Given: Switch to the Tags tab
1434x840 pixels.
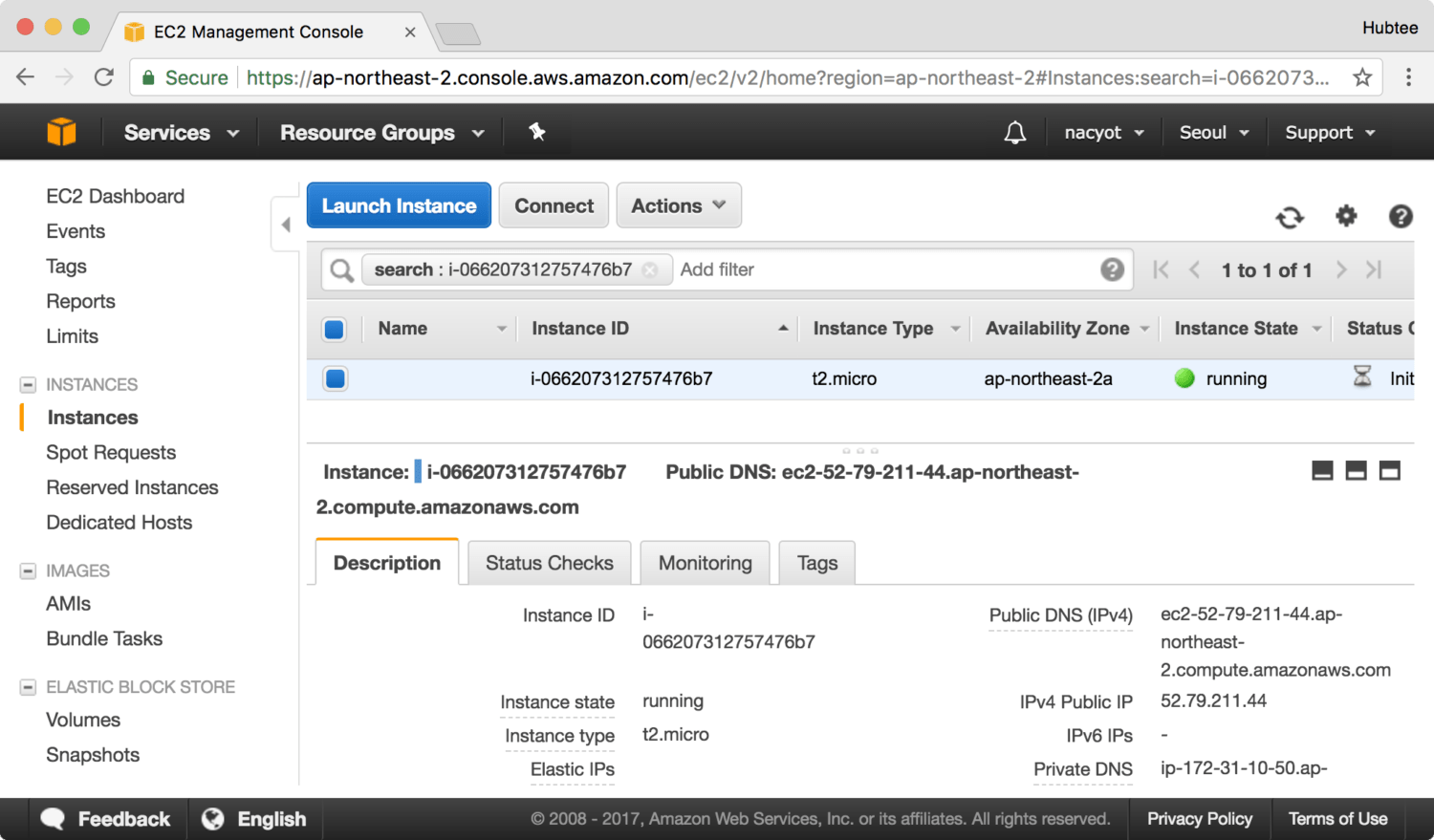Looking at the screenshot, I should 817,563.
